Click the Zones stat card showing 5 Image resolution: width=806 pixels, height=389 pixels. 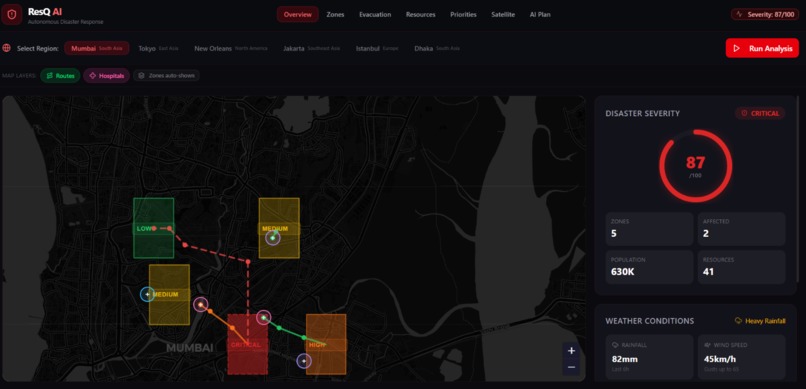[x=649, y=229]
